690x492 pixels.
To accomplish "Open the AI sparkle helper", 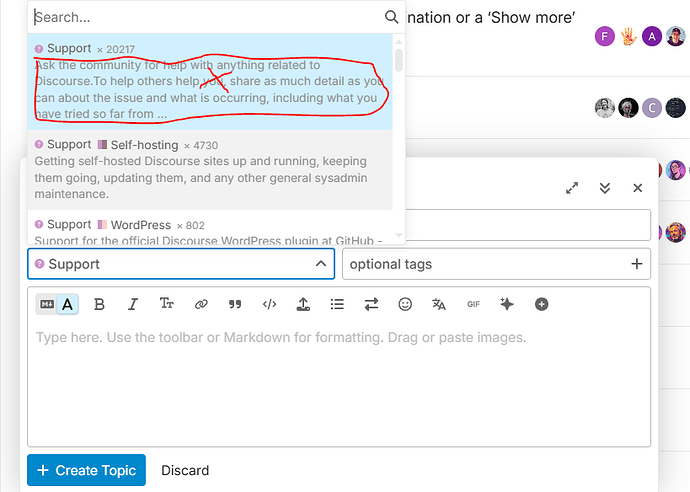I will coord(507,304).
